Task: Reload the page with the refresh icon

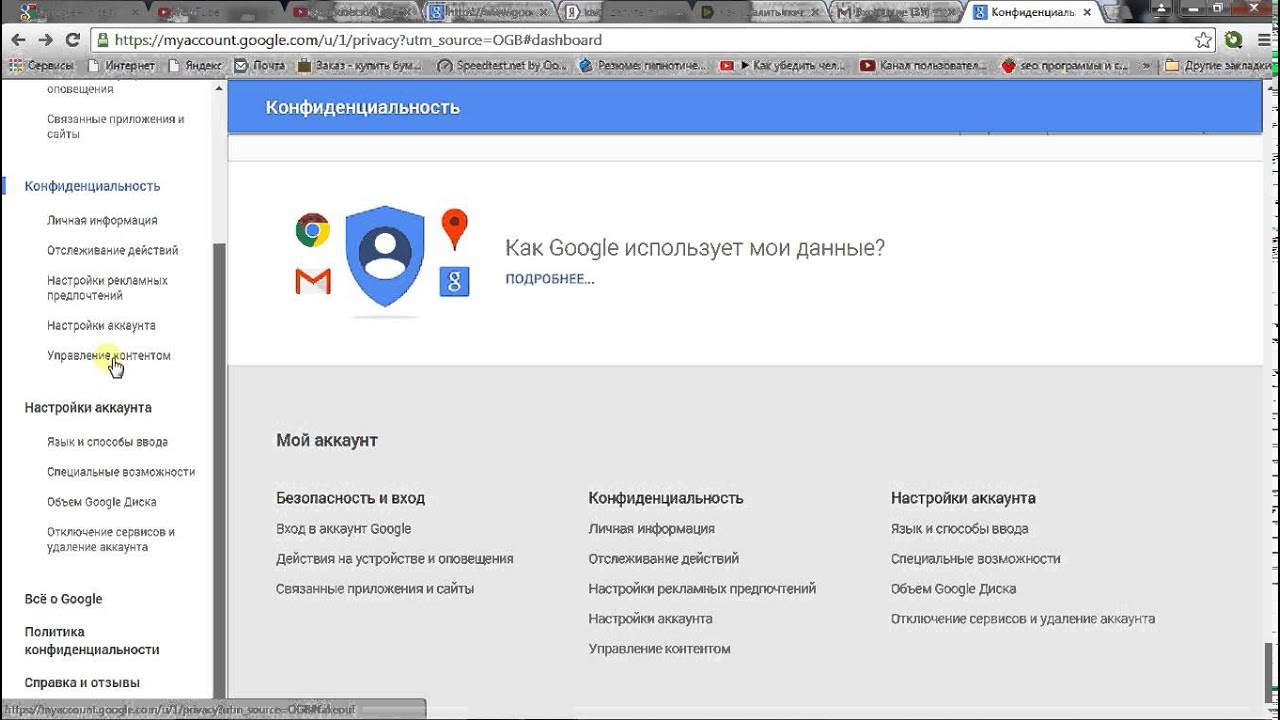Action: [72, 40]
